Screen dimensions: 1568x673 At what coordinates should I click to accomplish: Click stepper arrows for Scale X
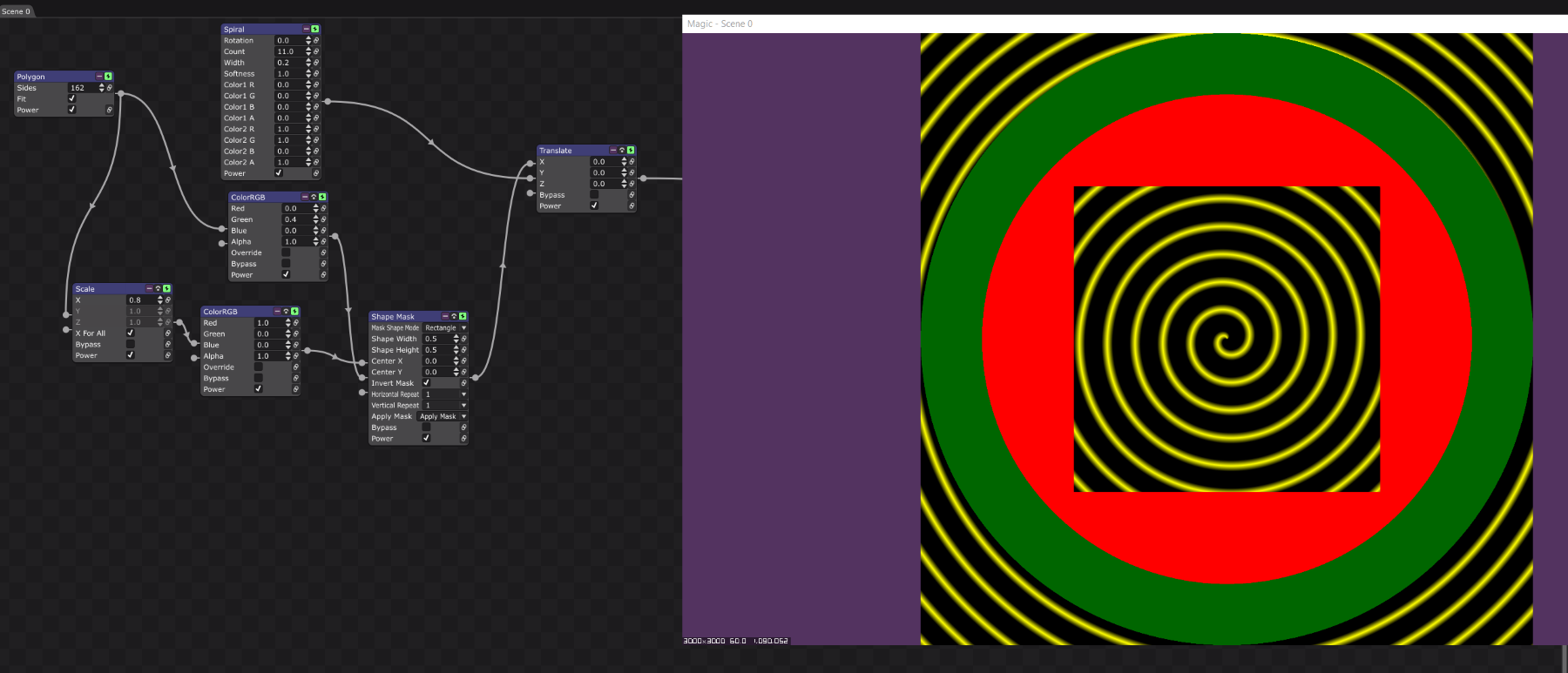159,299
